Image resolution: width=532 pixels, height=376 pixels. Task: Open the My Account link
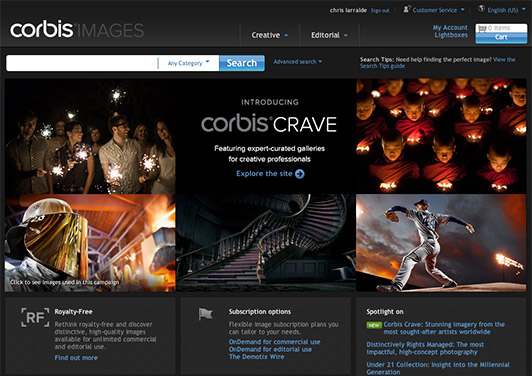[450, 27]
